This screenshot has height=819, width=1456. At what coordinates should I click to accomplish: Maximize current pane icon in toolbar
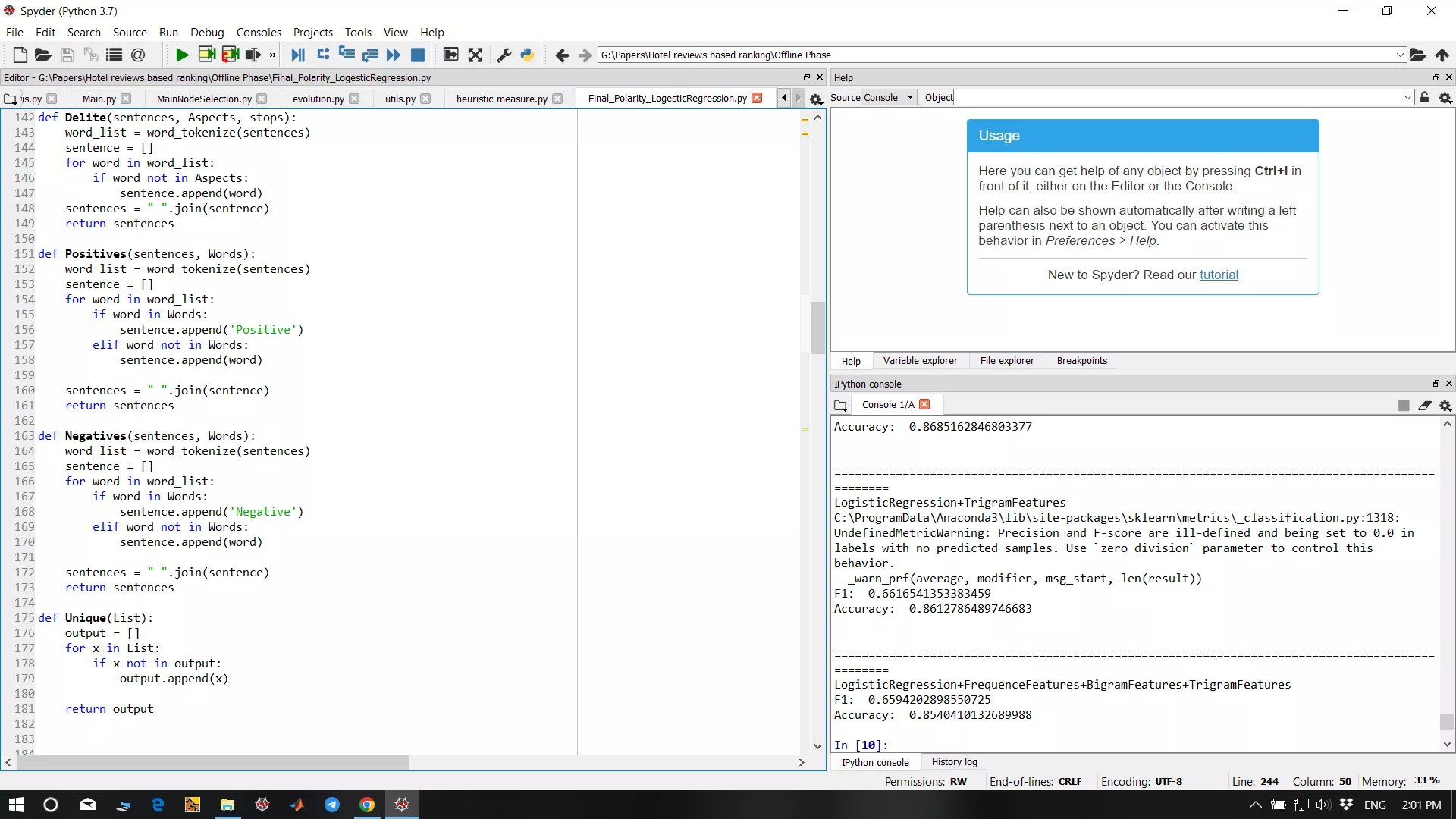click(450, 55)
